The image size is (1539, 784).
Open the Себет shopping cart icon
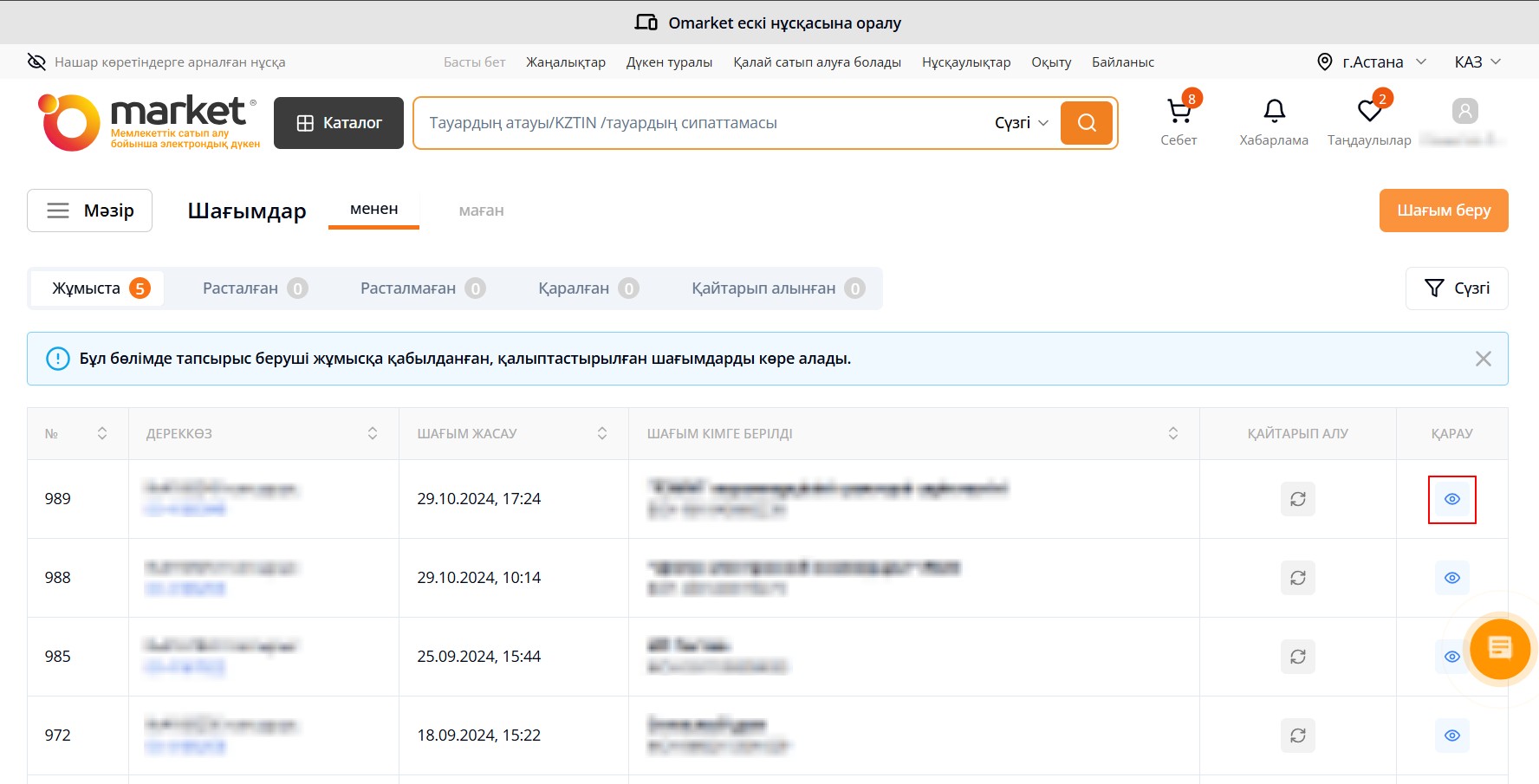1179,112
